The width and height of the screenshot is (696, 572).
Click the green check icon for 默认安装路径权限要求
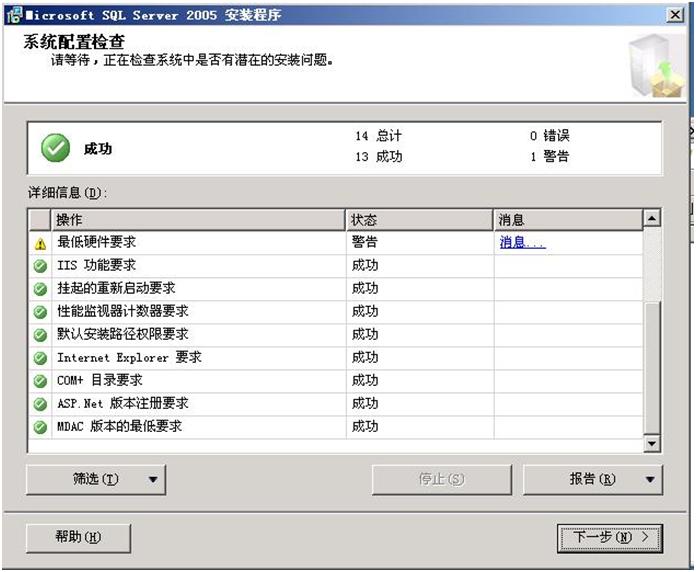40,335
